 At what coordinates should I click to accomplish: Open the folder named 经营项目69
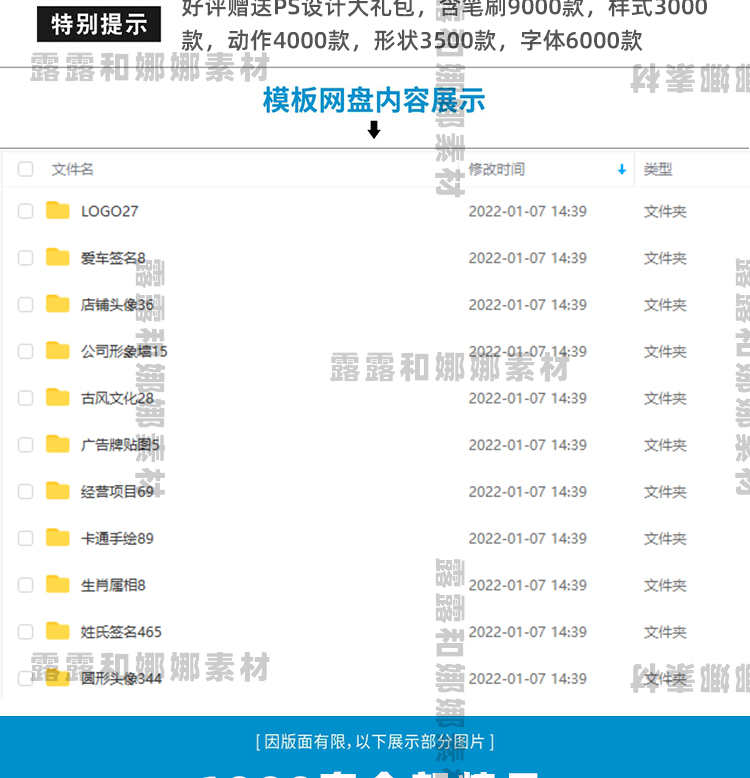[117, 492]
